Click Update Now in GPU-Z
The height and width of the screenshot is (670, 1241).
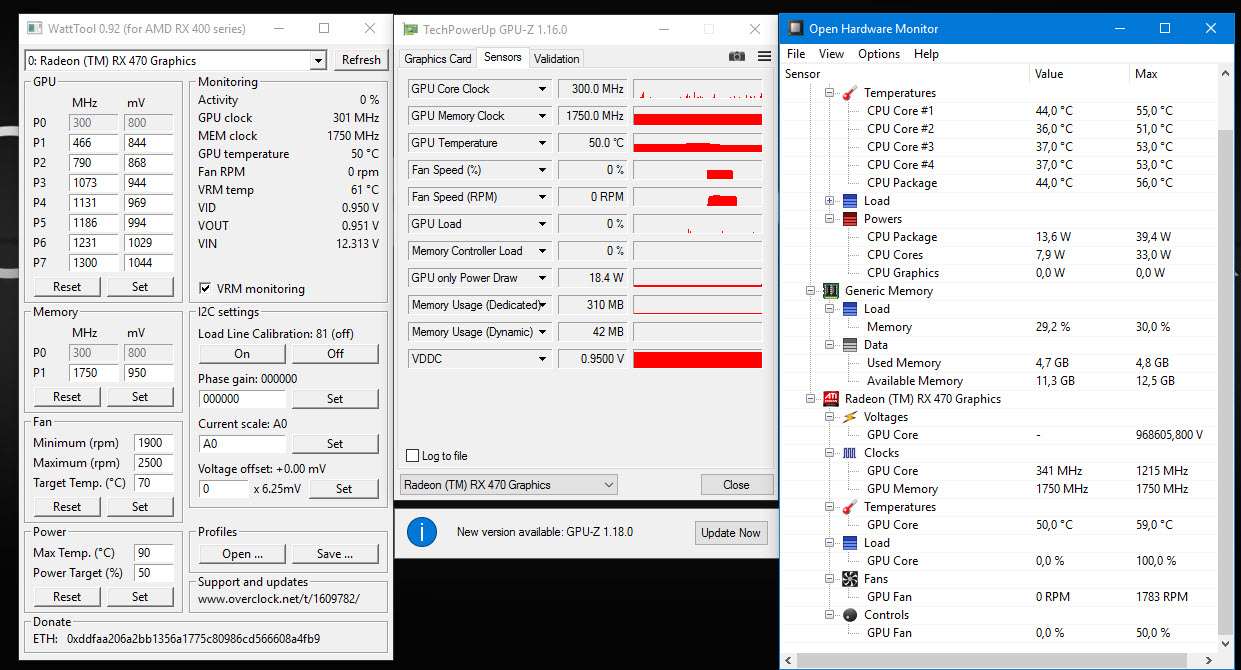tap(731, 532)
